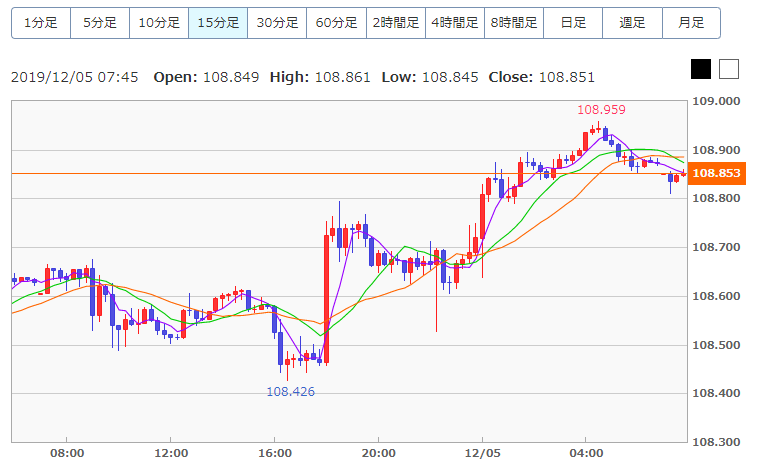Click the 12/05 date axis label
757x466 pixels.
coord(482,453)
